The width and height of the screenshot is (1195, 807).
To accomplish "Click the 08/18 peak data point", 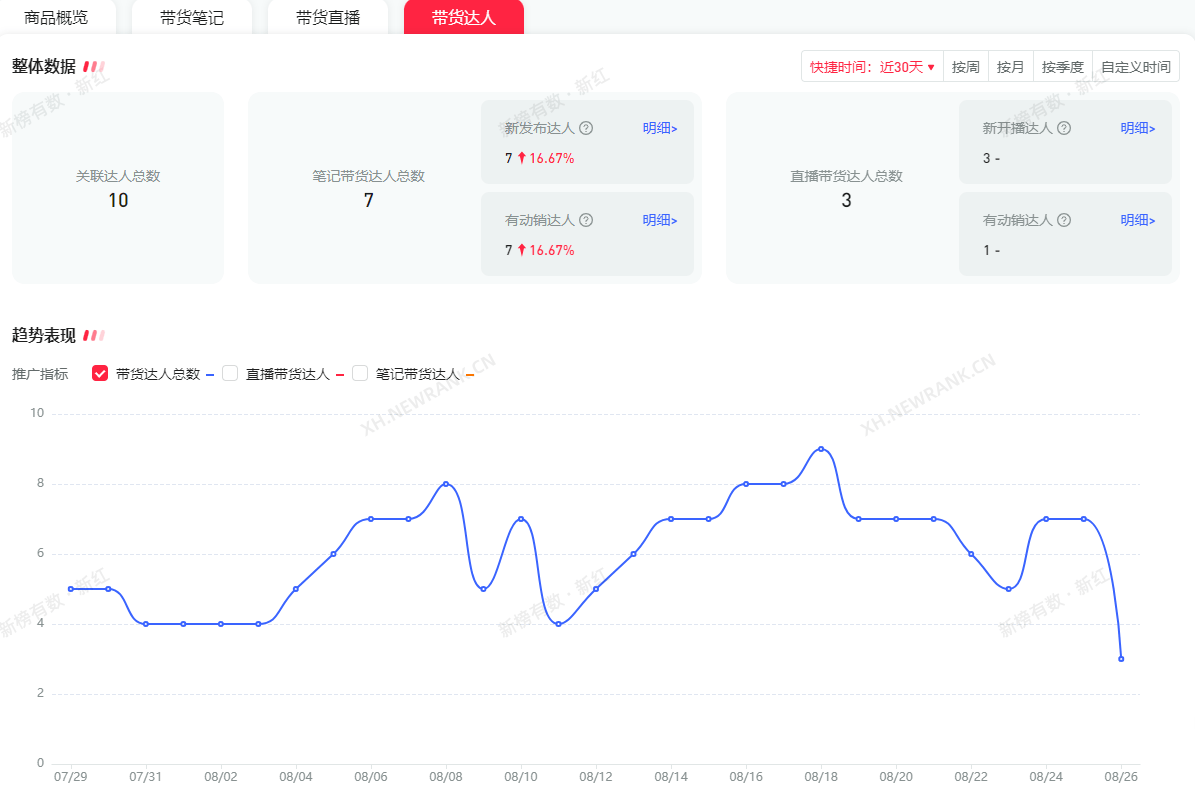I will click(x=821, y=449).
